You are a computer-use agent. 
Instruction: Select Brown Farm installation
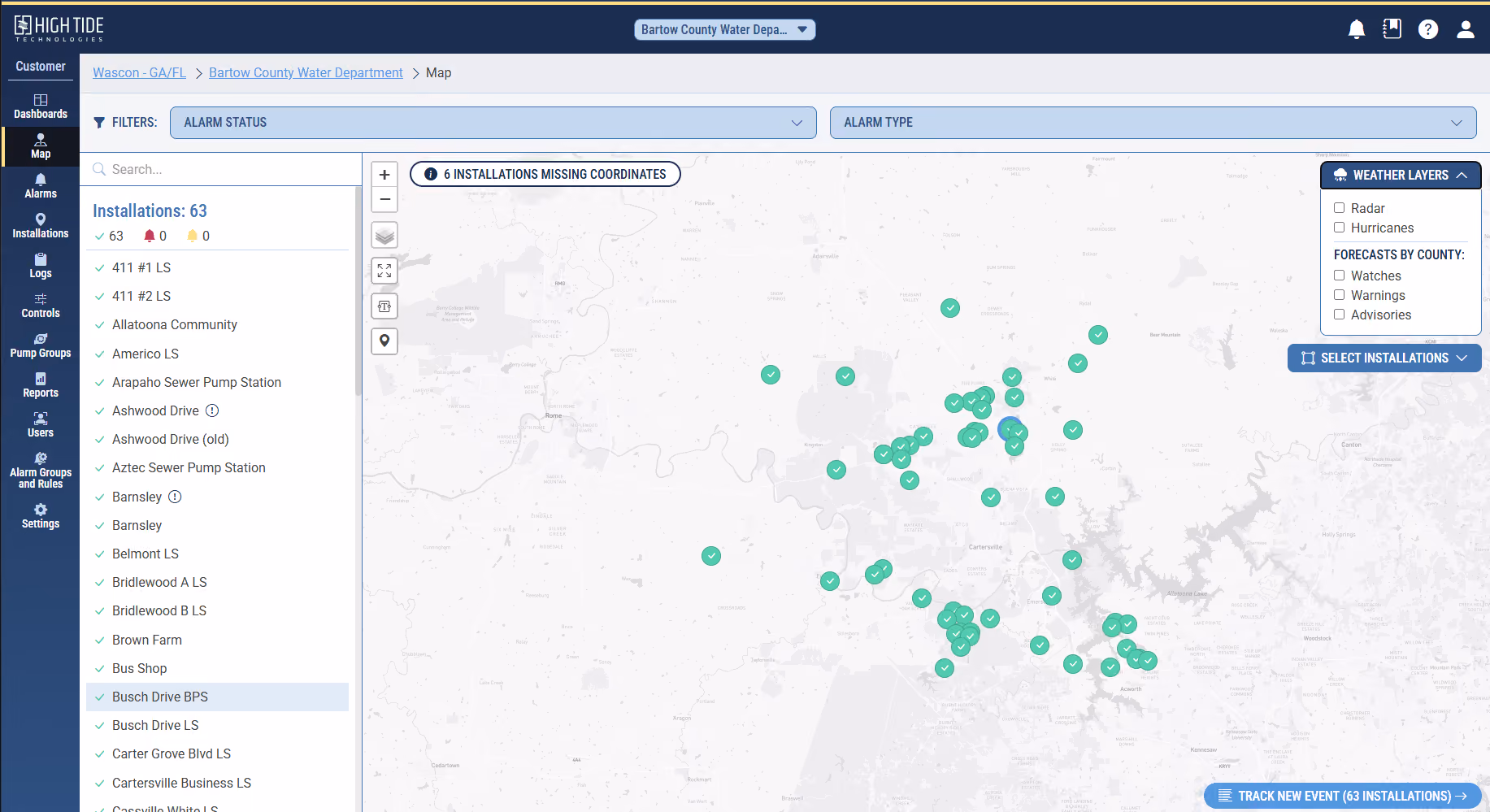[217, 640]
